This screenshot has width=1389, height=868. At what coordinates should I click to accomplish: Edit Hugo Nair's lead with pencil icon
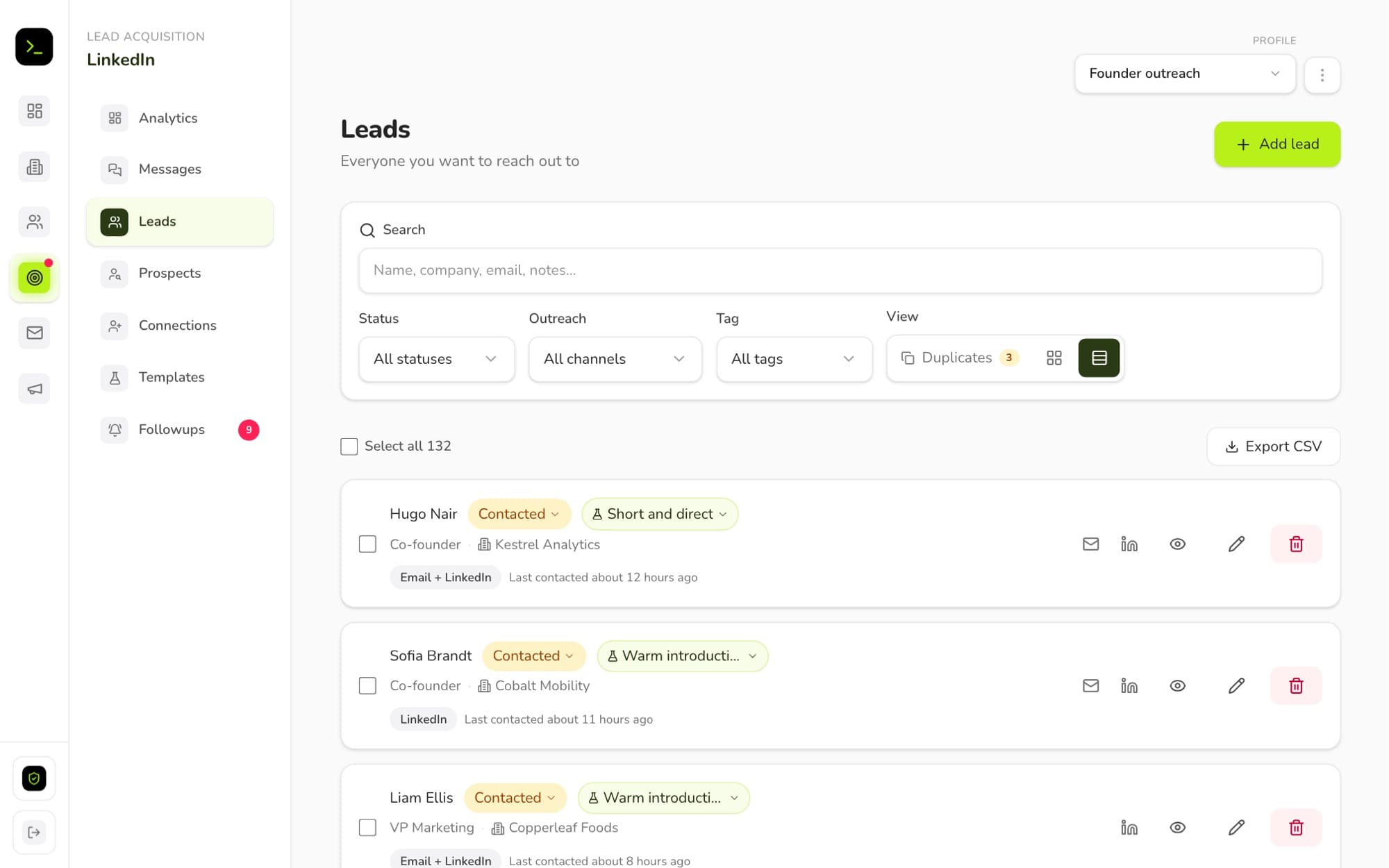point(1236,544)
